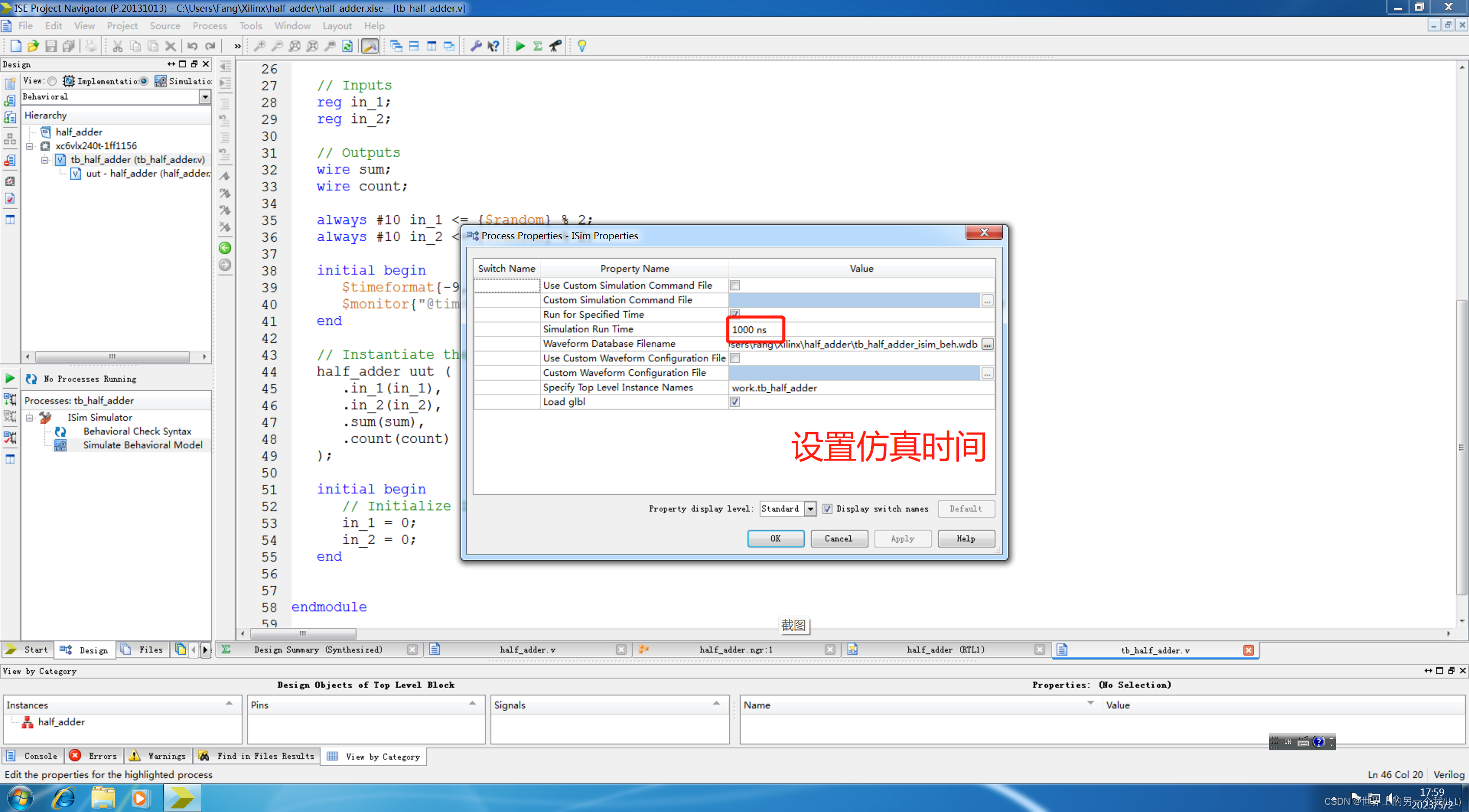The image size is (1469, 812).
Task: Collapse the ISim Simulator process tree
Action: point(30,417)
